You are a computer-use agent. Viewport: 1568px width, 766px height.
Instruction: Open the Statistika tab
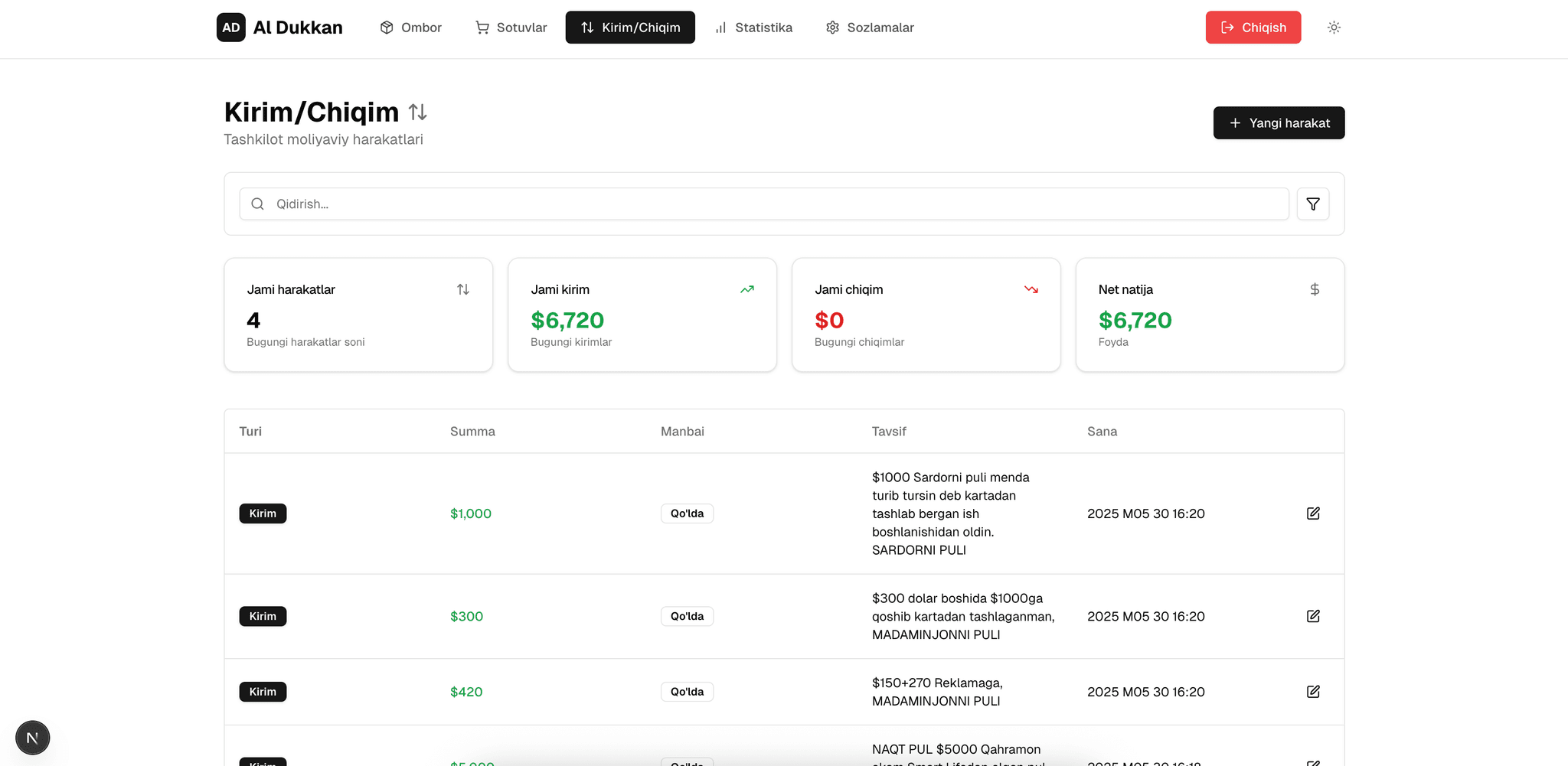753,28
